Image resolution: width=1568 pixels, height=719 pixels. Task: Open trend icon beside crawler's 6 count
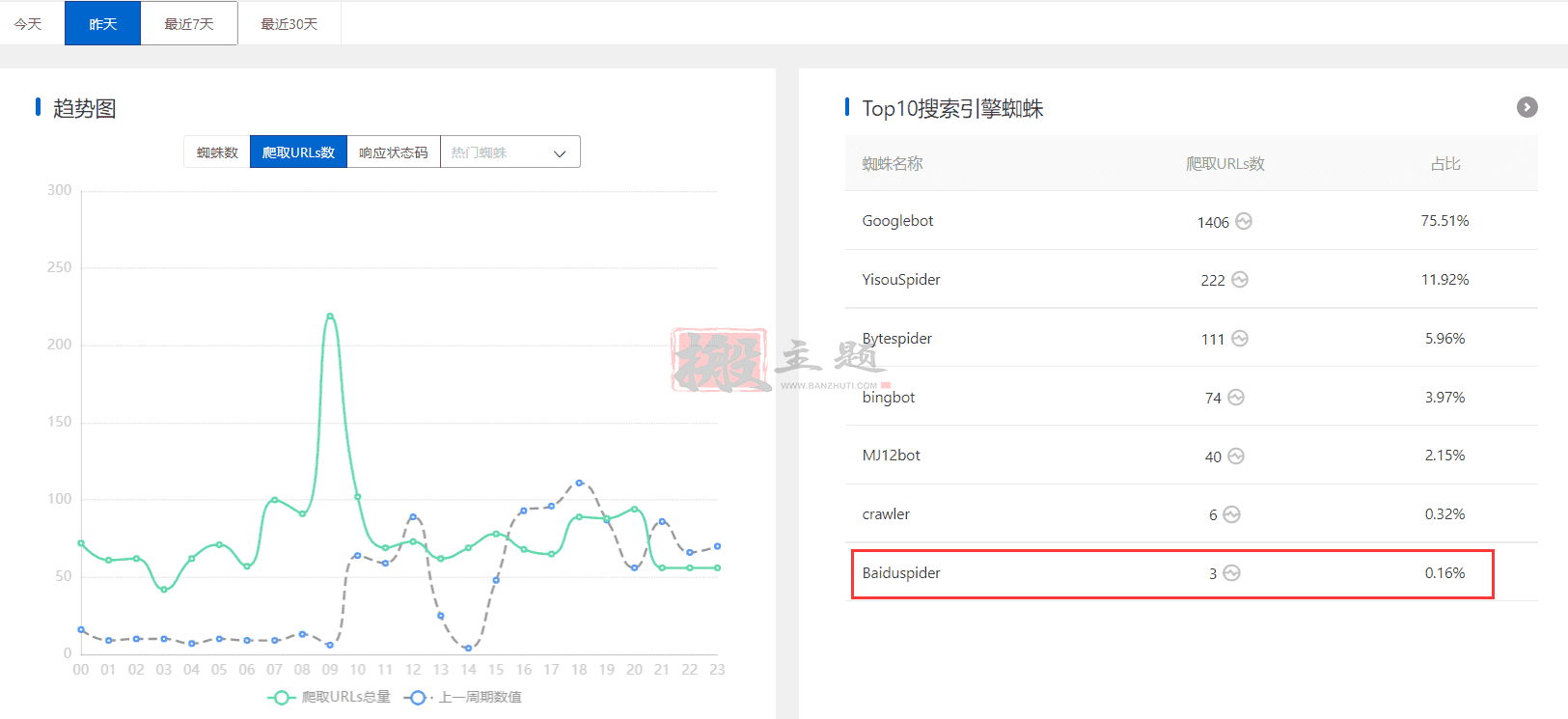(x=1231, y=514)
